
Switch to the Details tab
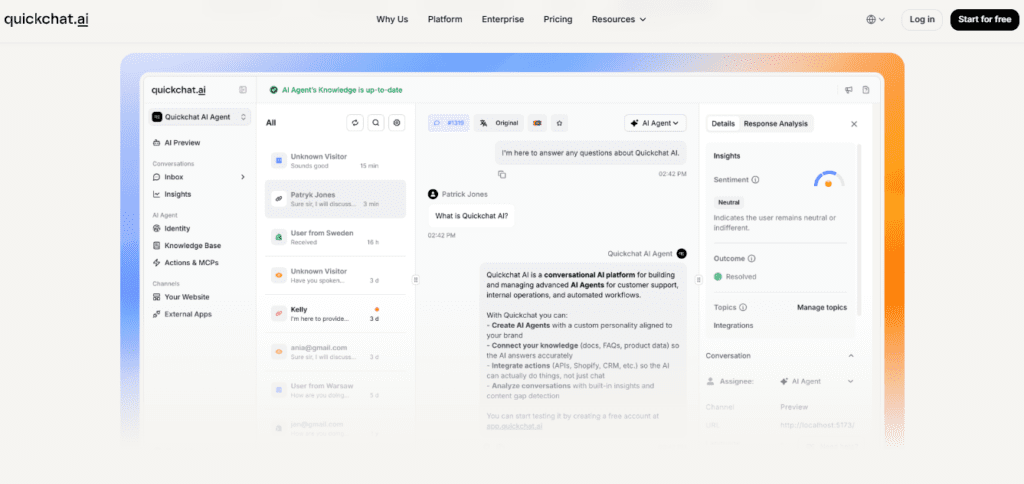coord(723,123)
